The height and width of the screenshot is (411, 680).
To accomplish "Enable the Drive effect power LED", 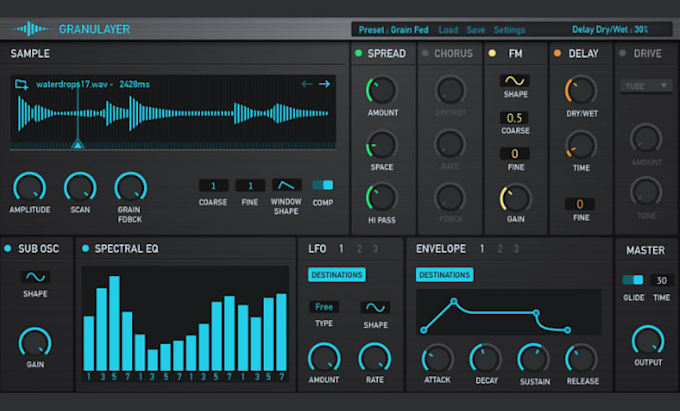I will tap(623, 53).
